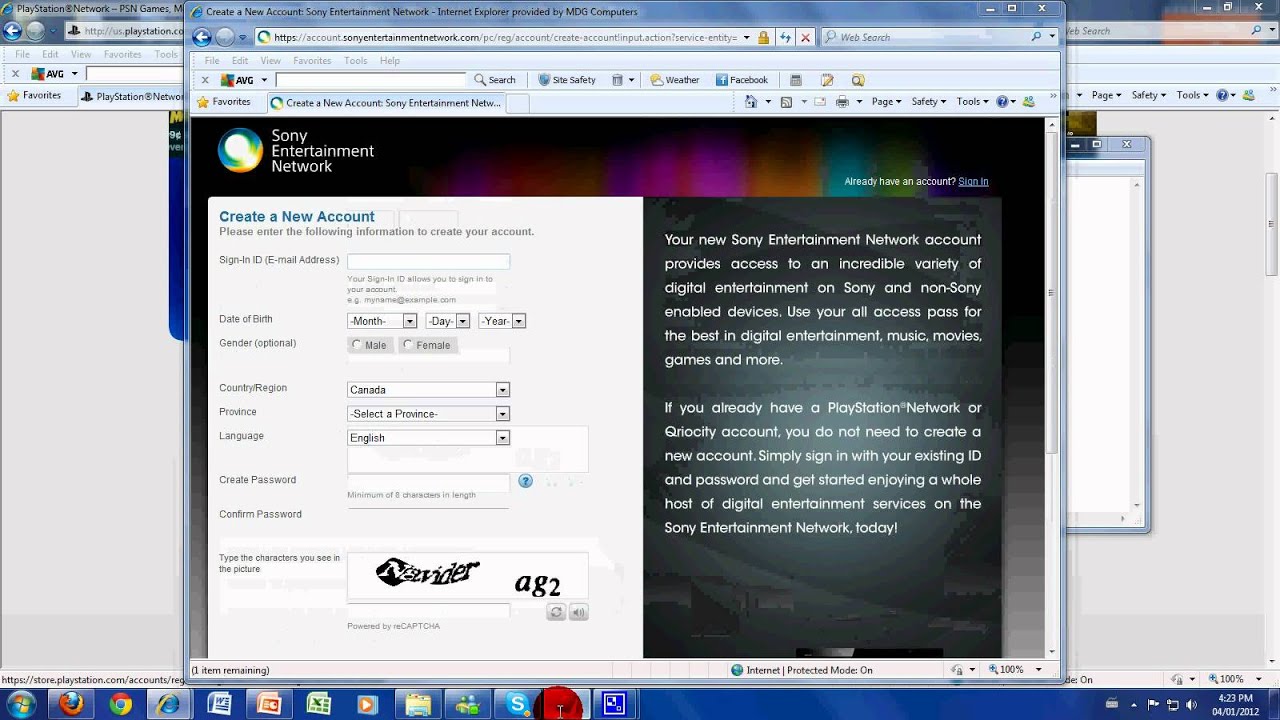Click in the Create Password field
Screen dimensions: 1280x720
click(x=428, y=483)
